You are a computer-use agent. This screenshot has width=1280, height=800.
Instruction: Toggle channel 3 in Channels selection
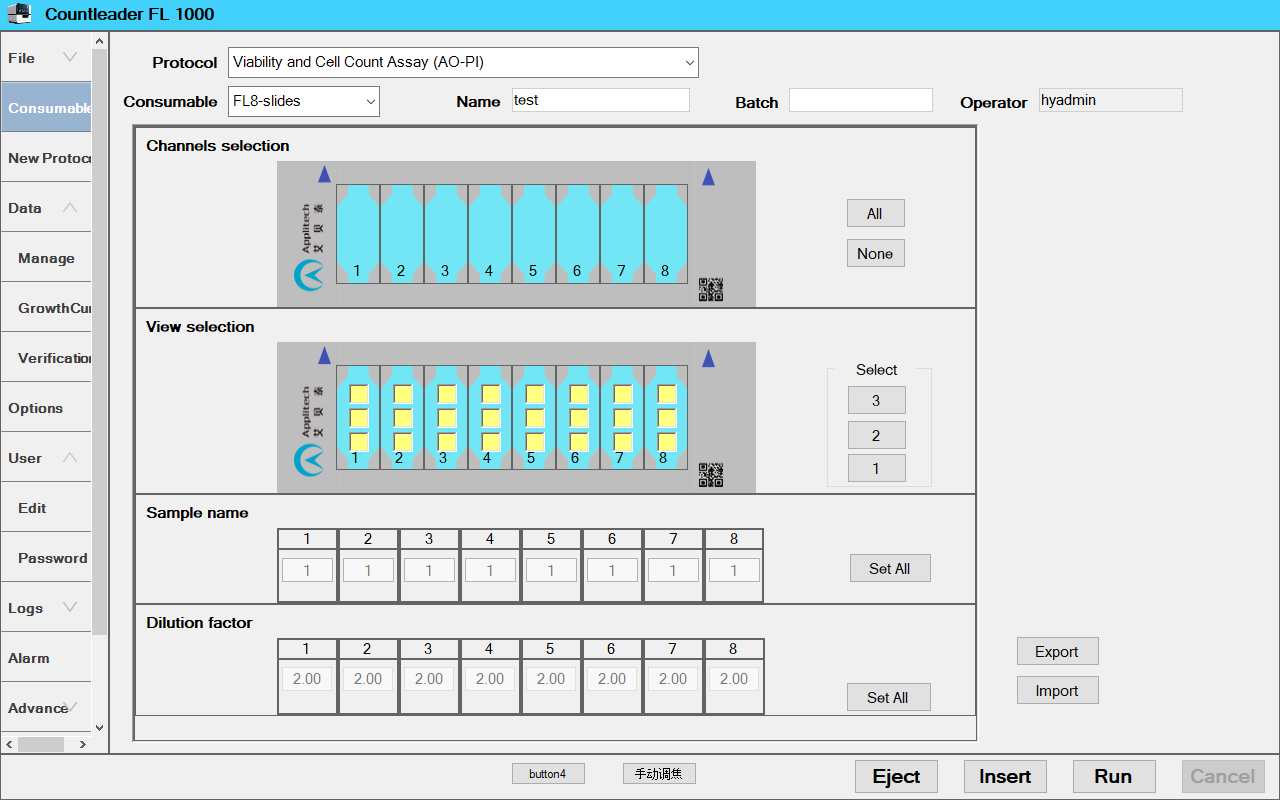pyautogui.click(x=445, y=233)
